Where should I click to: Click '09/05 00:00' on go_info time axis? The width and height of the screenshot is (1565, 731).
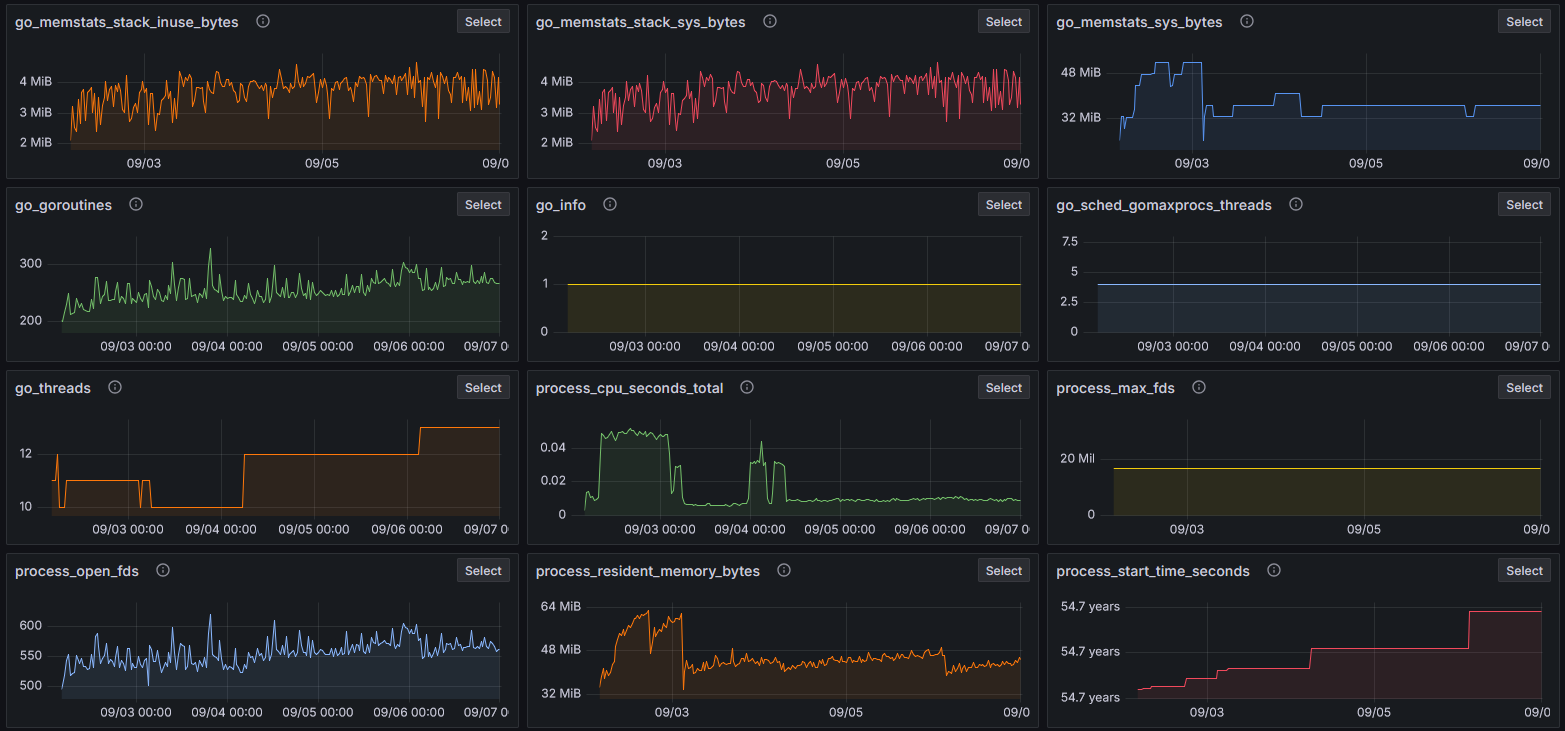coord(832,346)
